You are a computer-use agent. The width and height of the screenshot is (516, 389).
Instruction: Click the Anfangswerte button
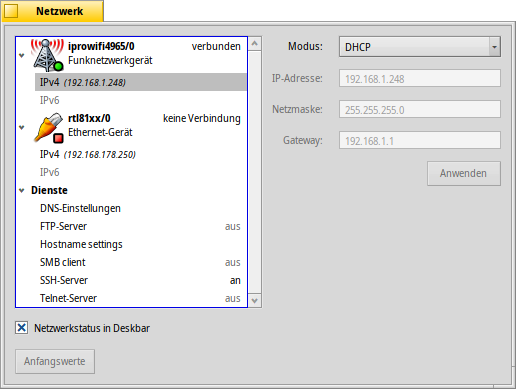click(55, 361)
